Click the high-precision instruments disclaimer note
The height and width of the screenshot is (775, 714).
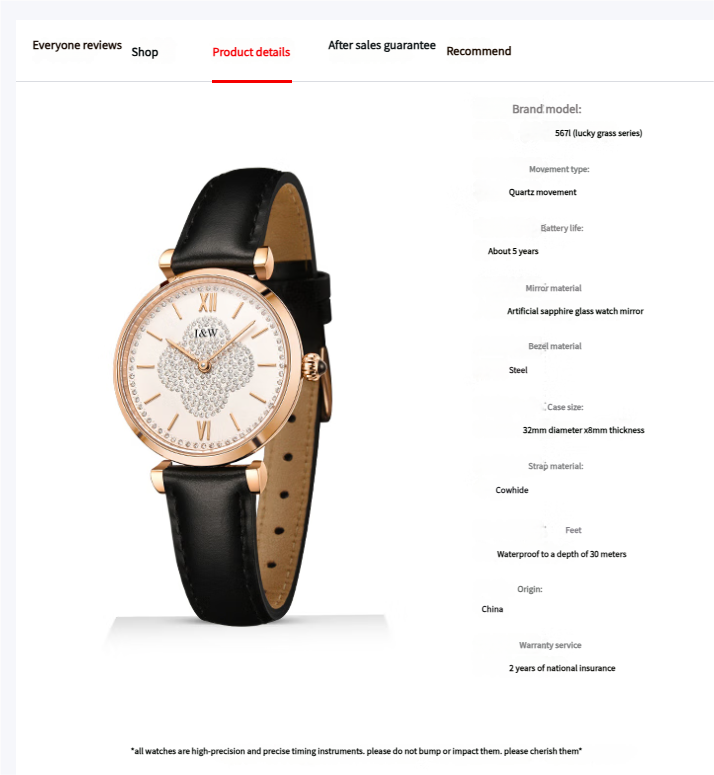click(356, 751)
